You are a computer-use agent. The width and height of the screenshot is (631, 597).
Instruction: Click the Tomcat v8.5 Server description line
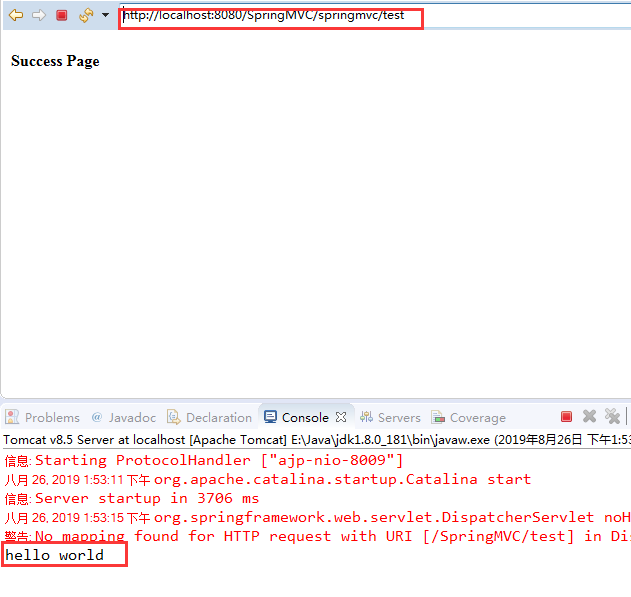tap(317, 439)
